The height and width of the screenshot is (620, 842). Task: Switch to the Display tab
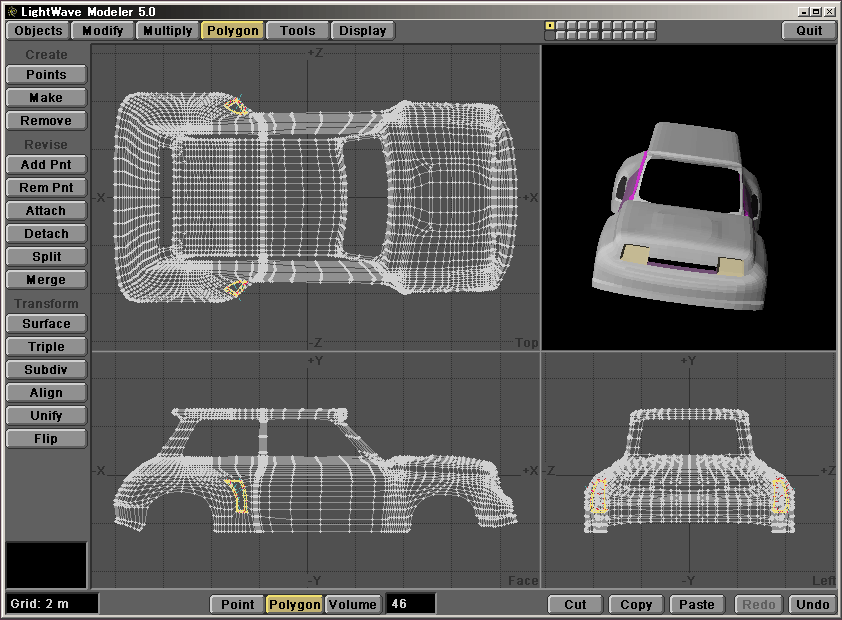pyautogui.click(x=362, y=30)
